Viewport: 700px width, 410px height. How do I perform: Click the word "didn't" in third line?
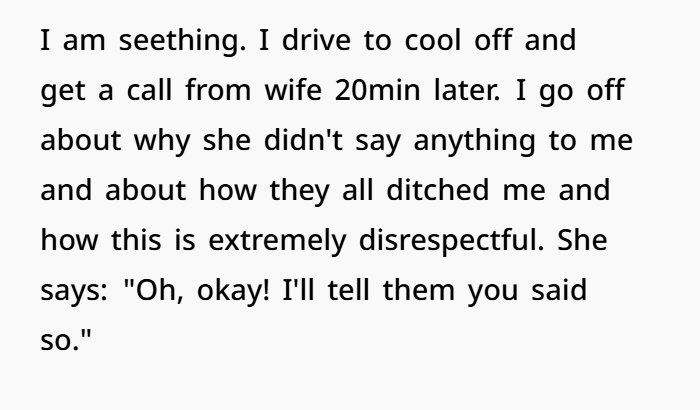[303, 139]
